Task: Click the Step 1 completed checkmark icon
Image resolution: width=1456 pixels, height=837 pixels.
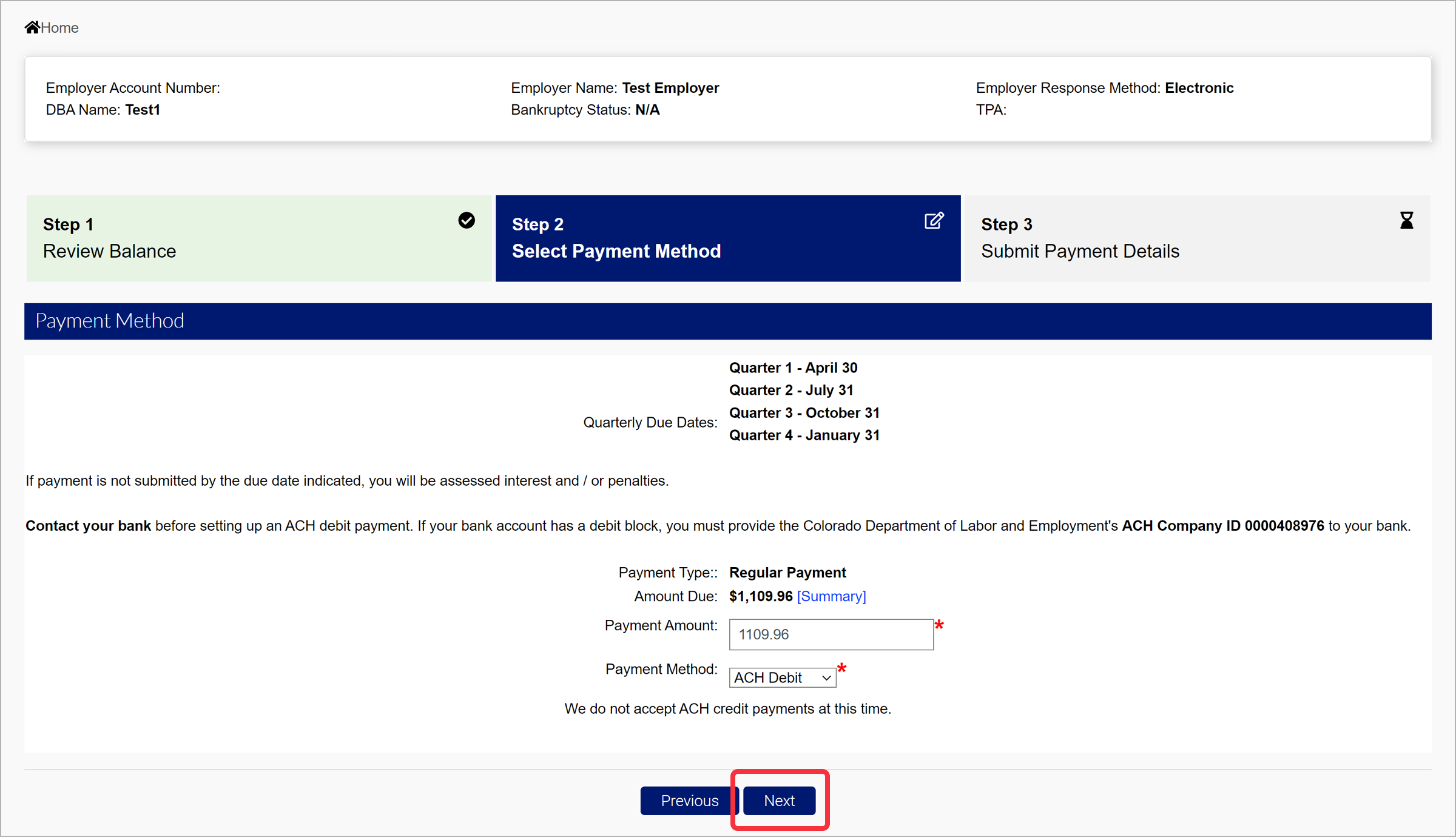Action: (466, 221)
